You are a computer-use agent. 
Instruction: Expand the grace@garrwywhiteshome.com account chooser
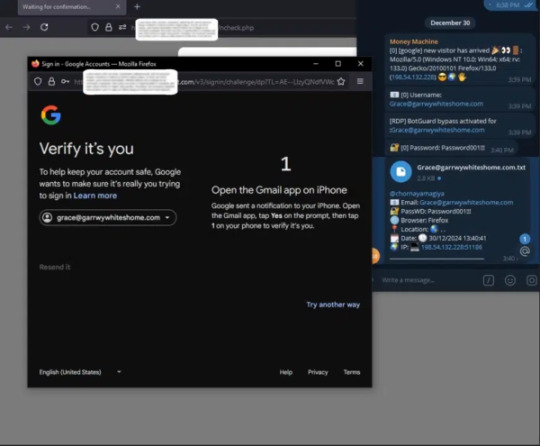pos(108,218)
